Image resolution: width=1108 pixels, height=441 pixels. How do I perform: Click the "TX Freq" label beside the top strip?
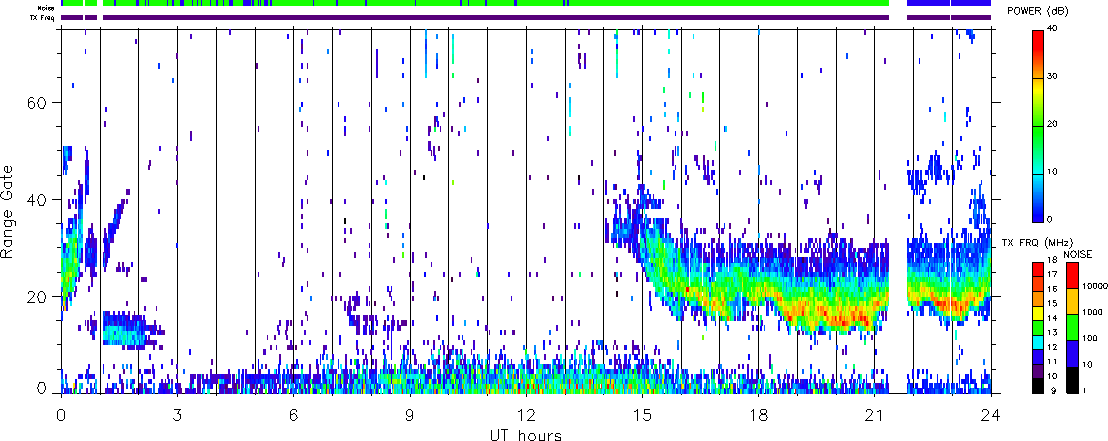pyautogui.click(x=42, y=17)
